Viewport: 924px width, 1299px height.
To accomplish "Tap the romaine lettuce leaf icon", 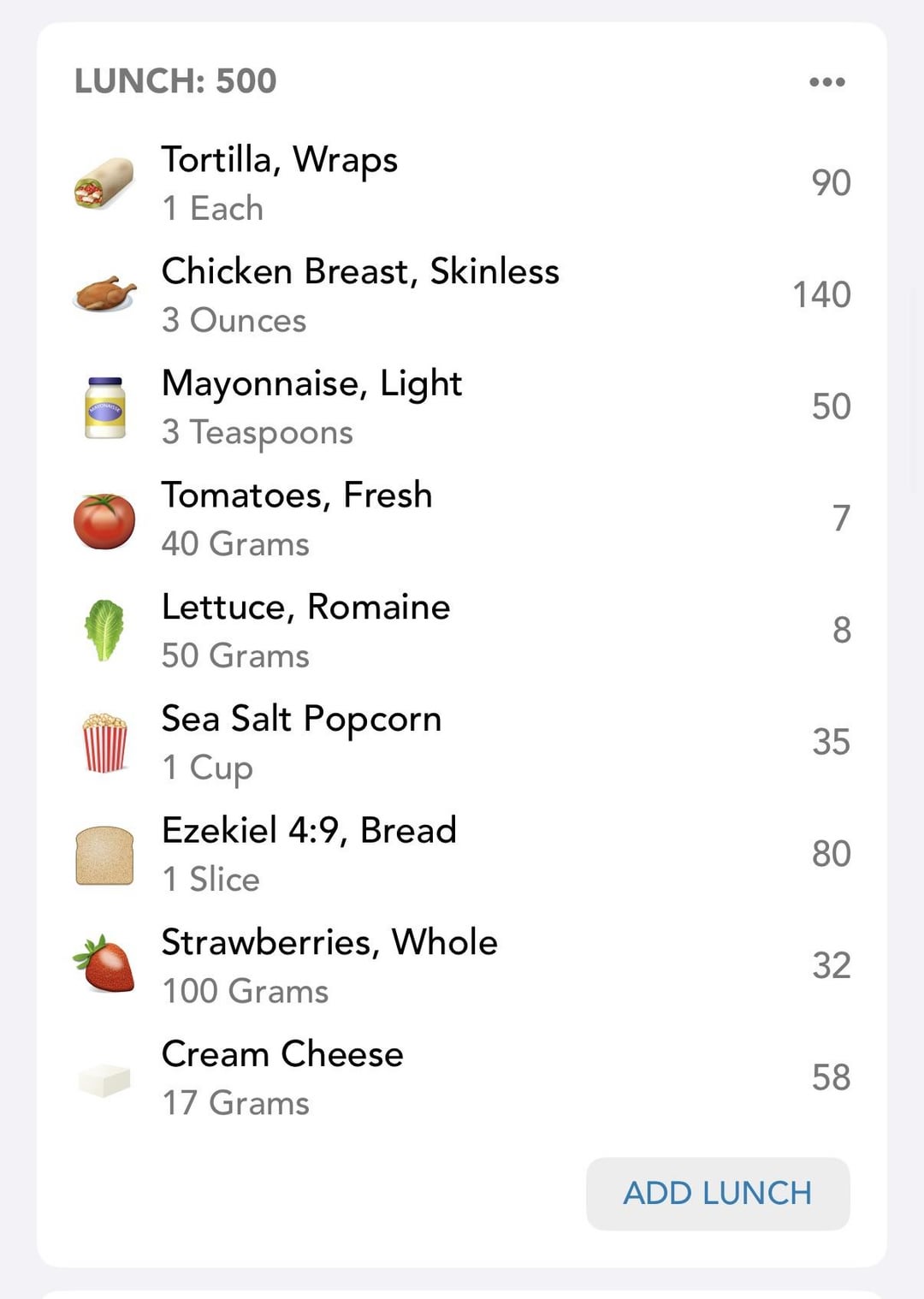I will tap(104, 631).
